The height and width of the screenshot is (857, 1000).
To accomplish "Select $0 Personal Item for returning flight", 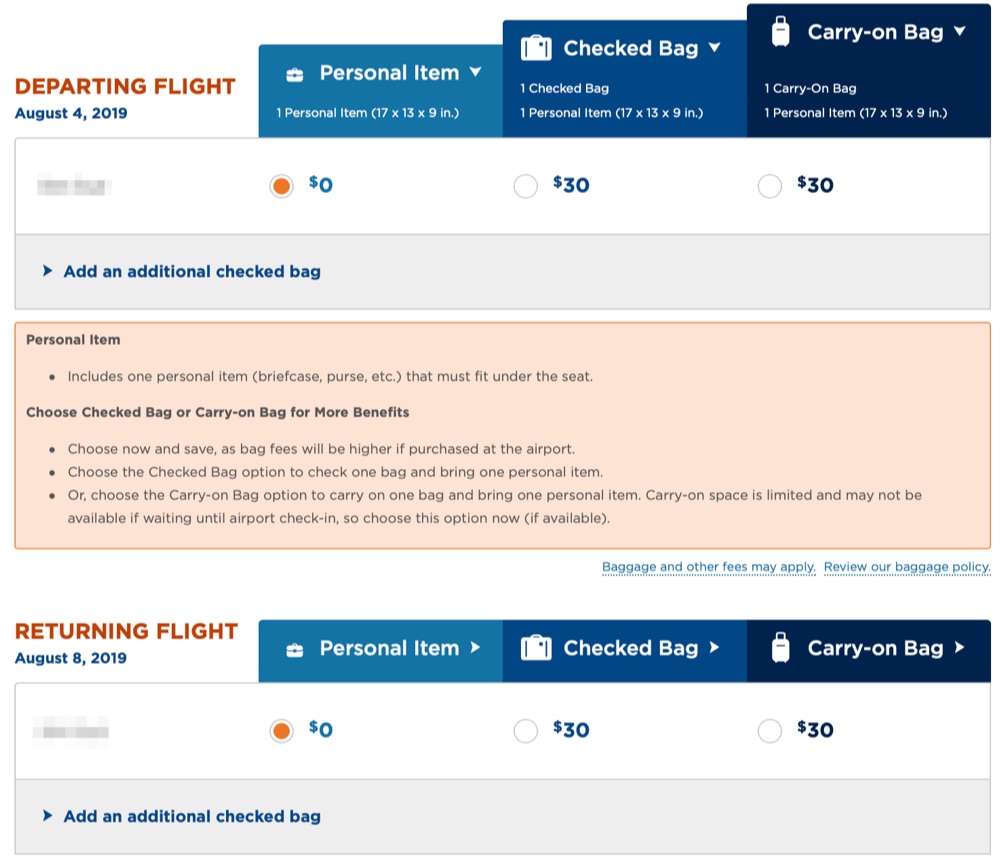I will [x=282, y=731].
